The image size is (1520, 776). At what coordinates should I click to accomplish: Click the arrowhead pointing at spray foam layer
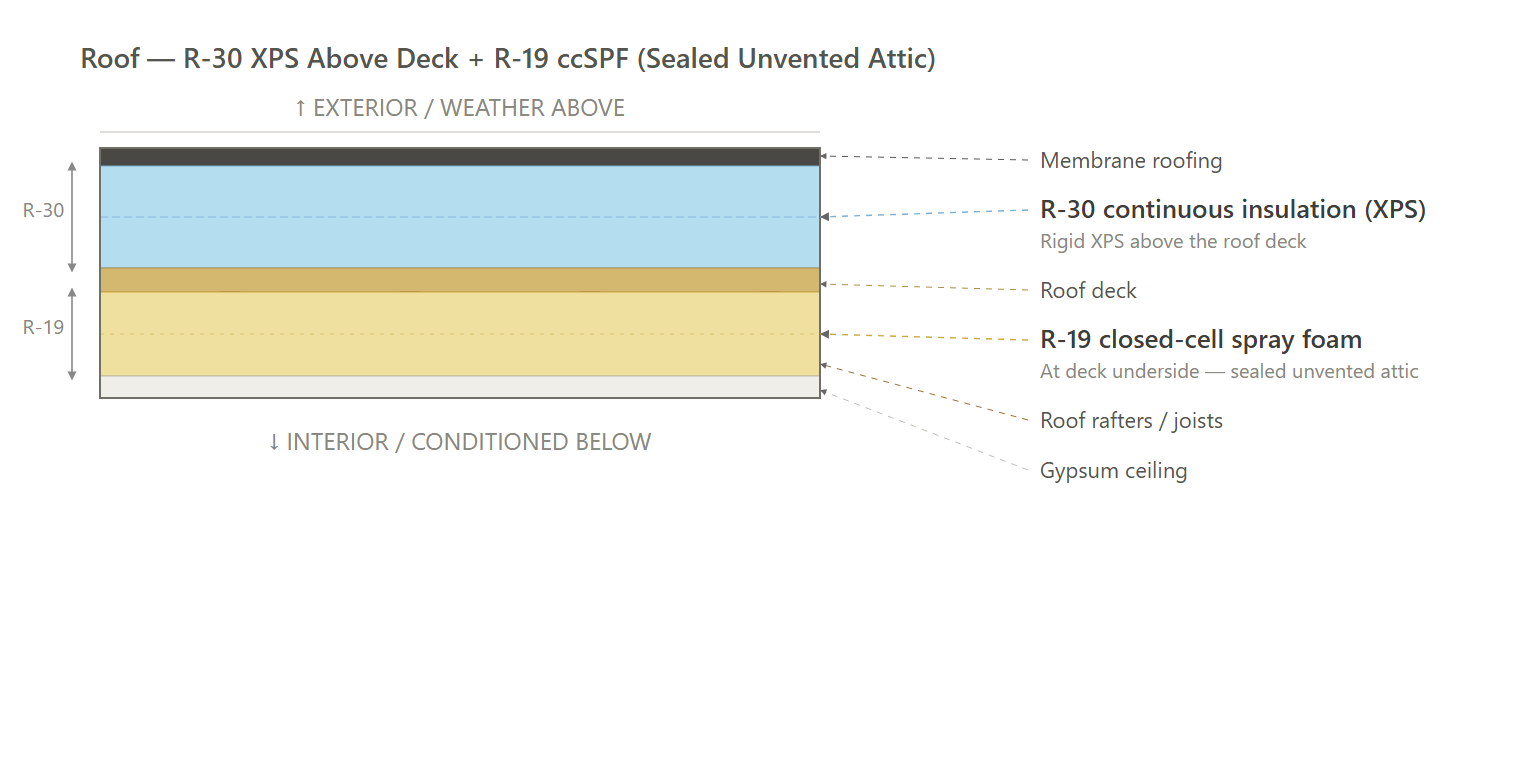pyautogui.click(x=824, y=334)
